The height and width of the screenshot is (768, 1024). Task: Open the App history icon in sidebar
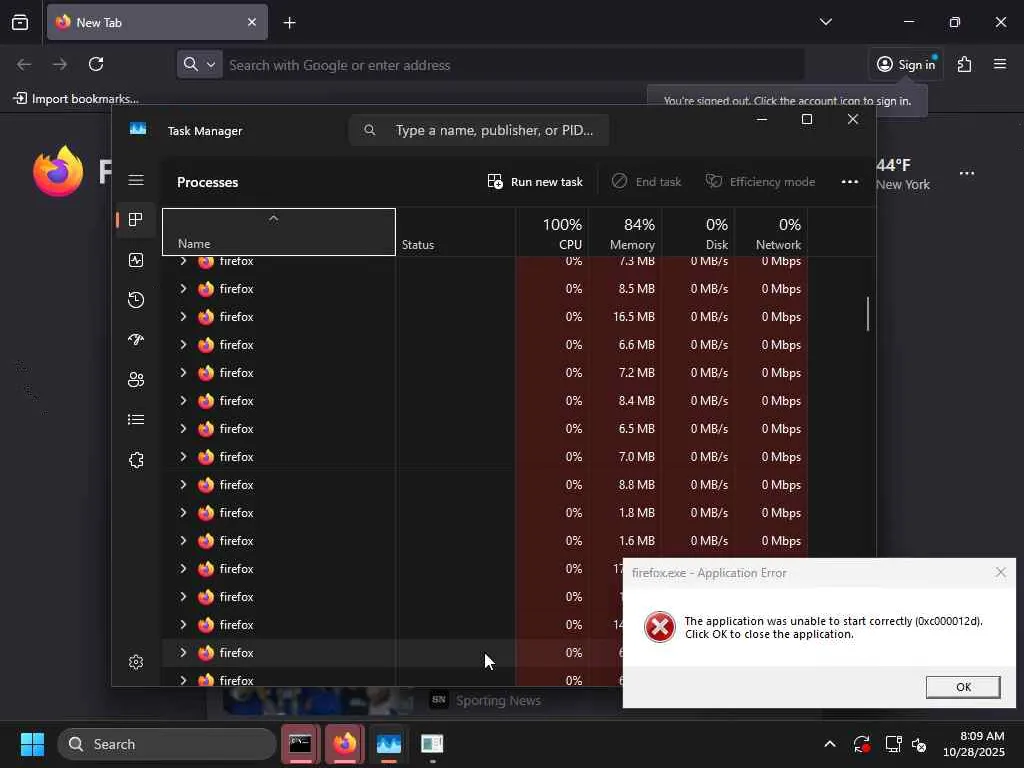(136, 300)
